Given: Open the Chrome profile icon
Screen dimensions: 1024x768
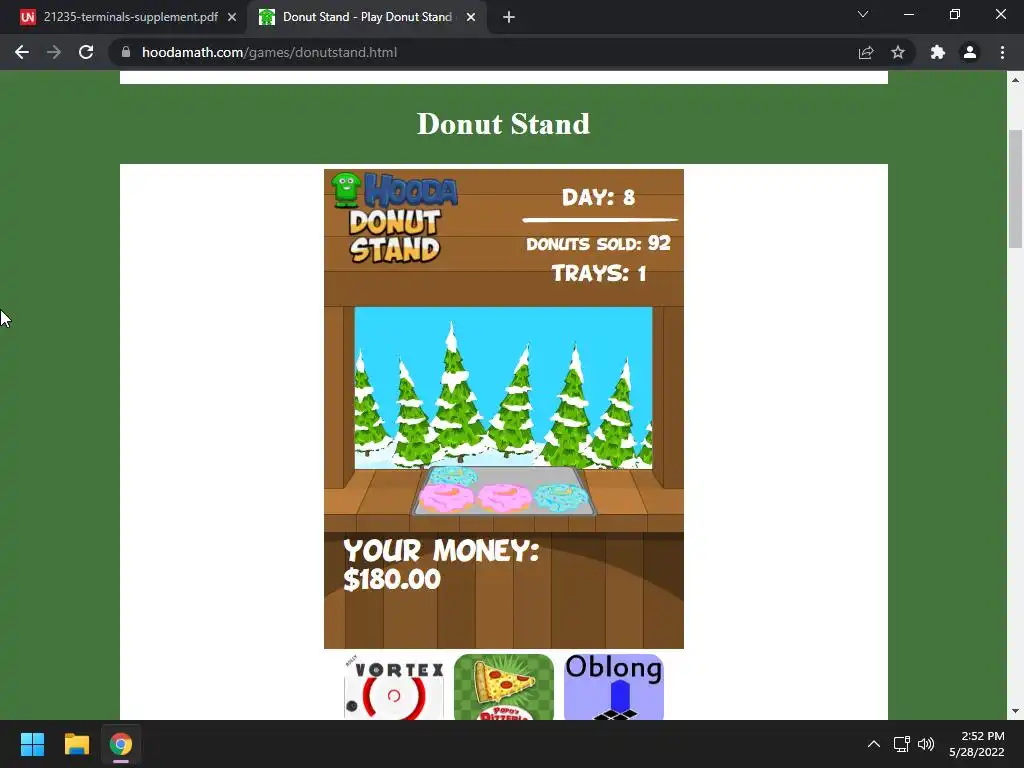Looking at the screenshot, I should click(970, 52).
